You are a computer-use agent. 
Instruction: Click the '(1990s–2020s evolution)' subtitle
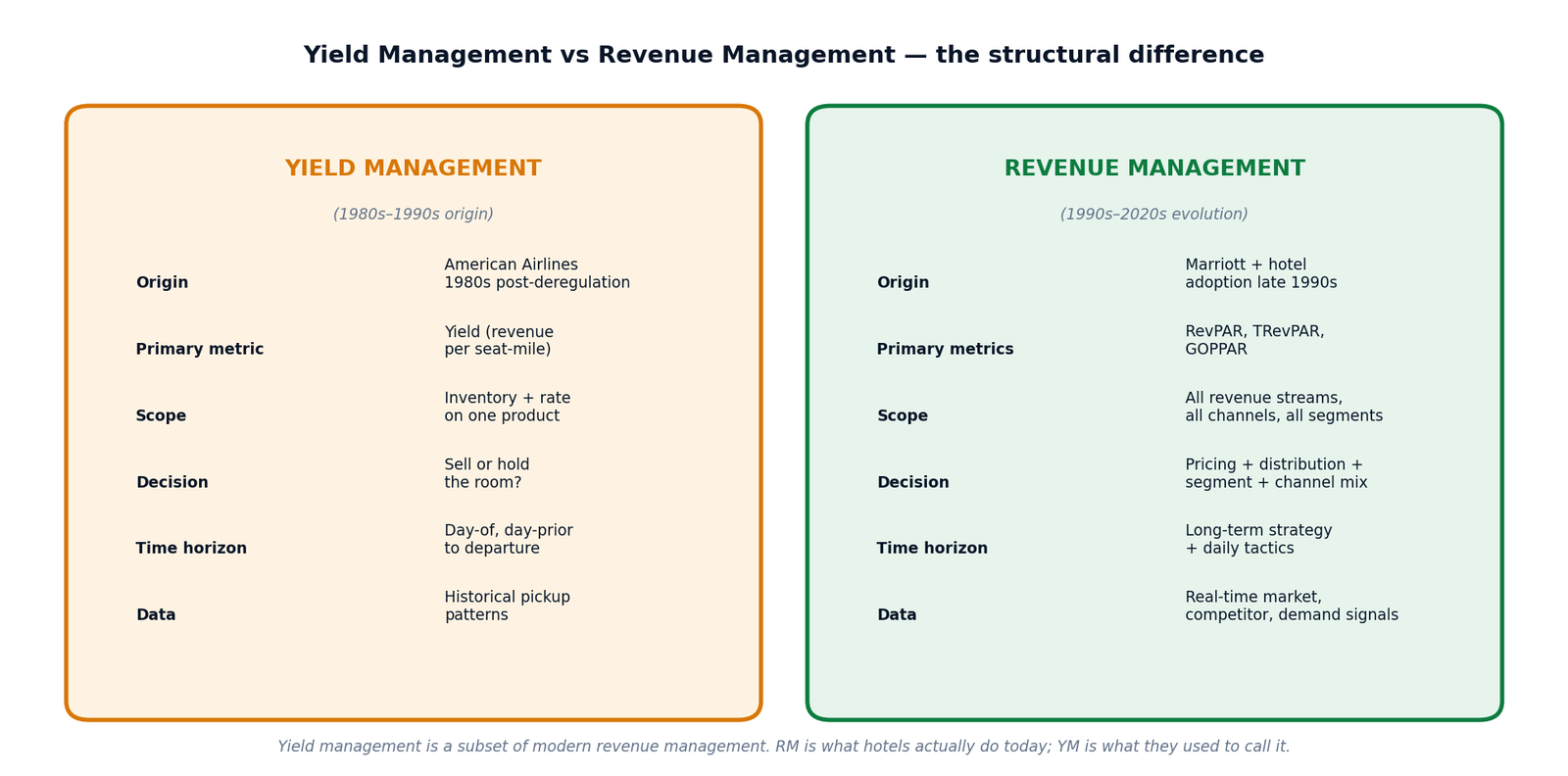(1154, 215)
